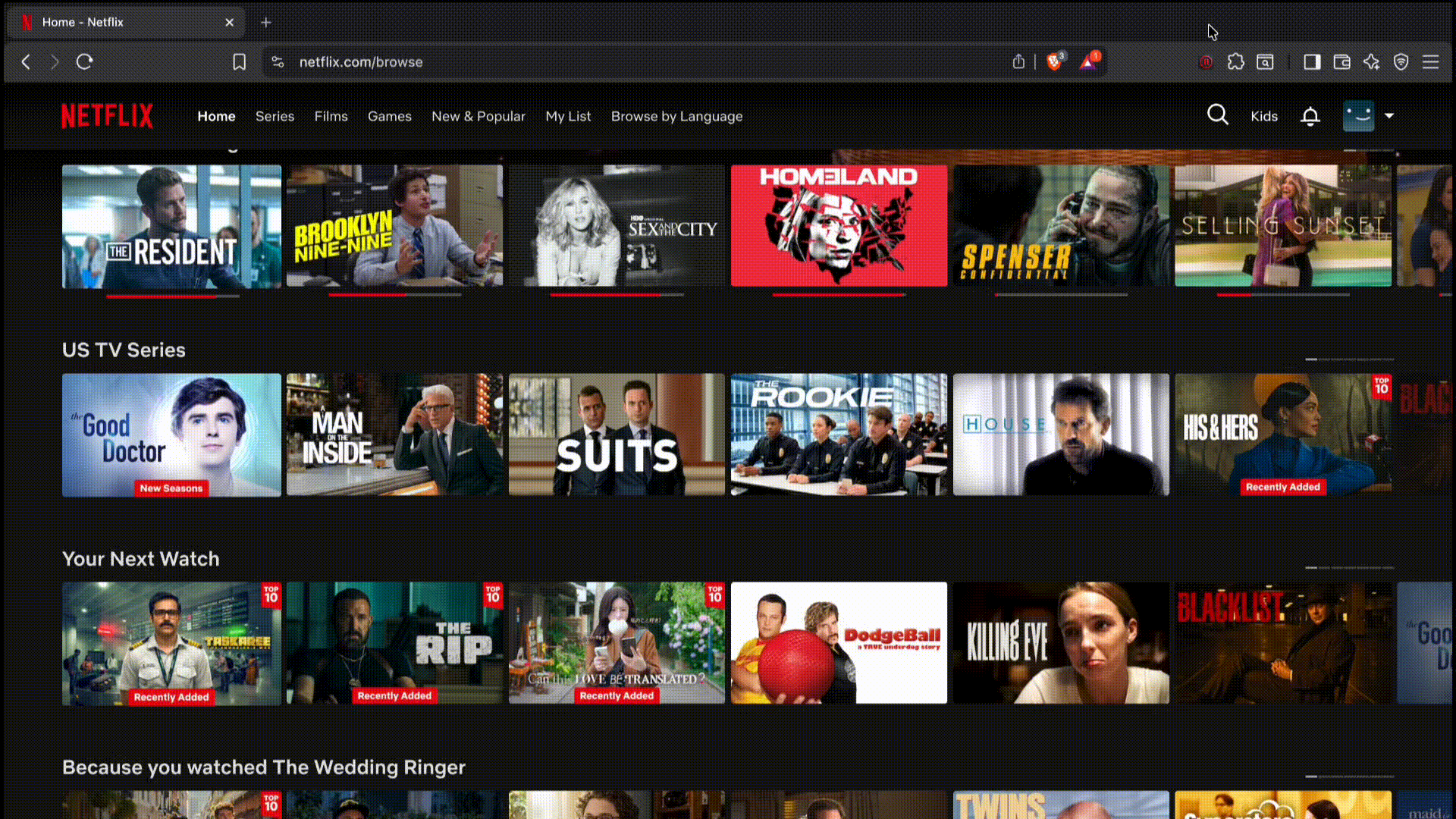1456x819 pixels.
Task: Open Browse by Language
Action: tap(676, 116)
